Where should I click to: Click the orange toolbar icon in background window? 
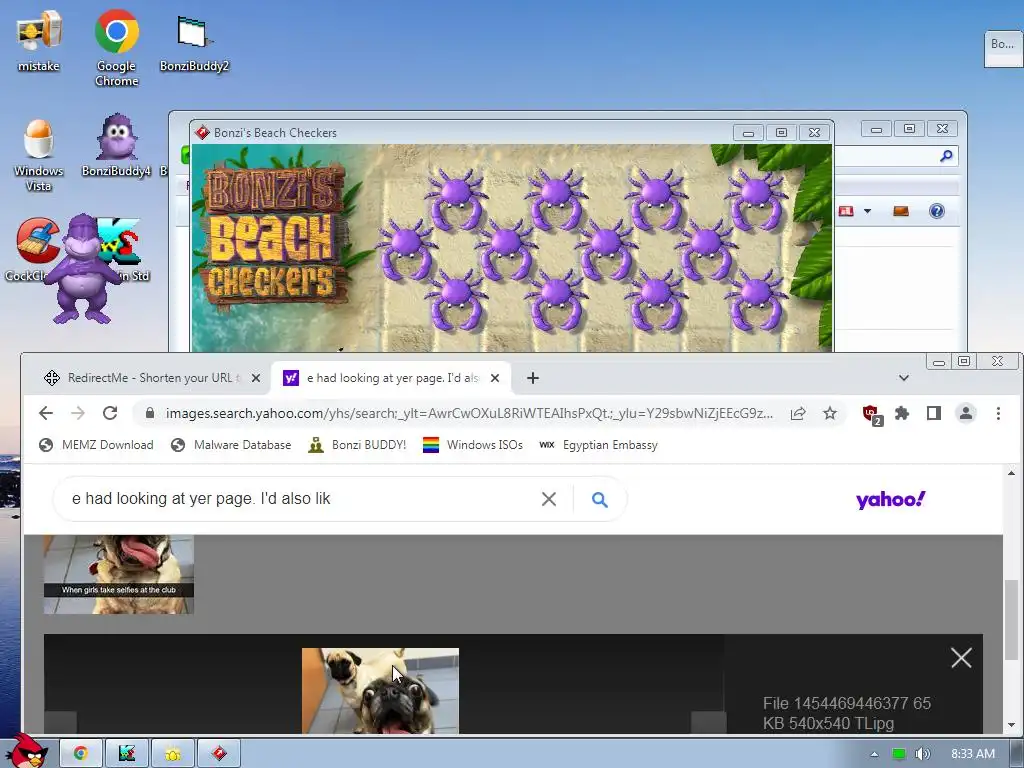[901, 211]
